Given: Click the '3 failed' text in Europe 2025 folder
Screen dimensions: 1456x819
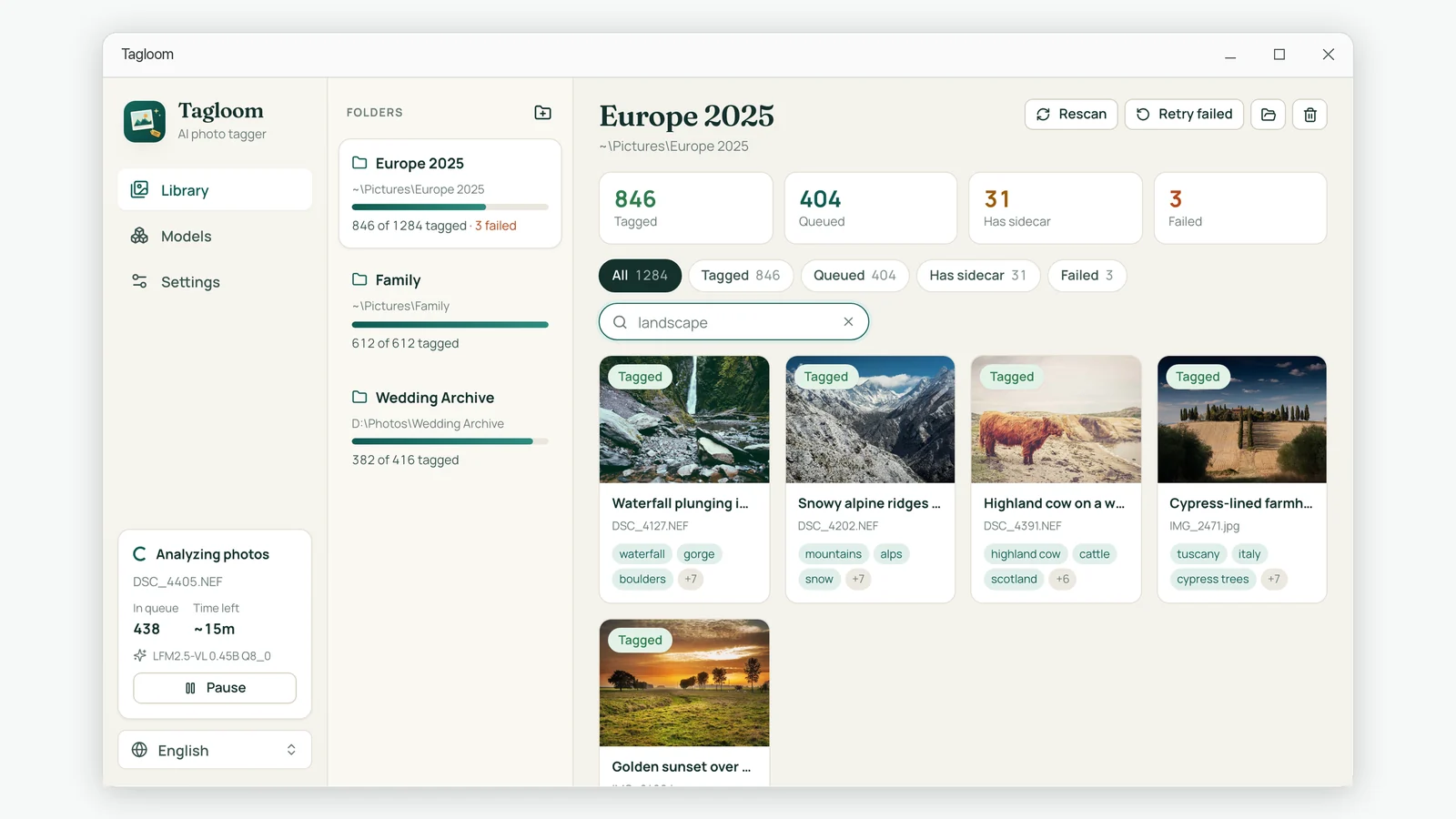Looking at the screenshot, I should 496,226.
